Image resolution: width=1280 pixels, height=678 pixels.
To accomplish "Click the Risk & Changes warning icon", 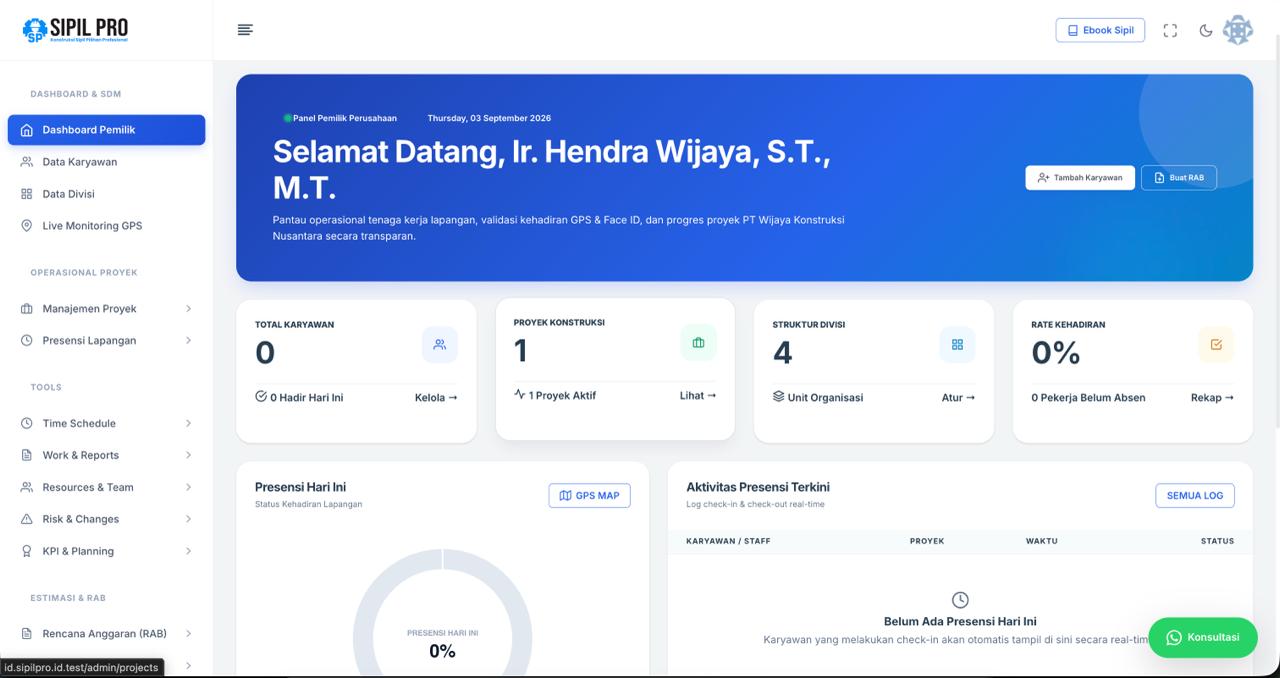I will [27, 520].
